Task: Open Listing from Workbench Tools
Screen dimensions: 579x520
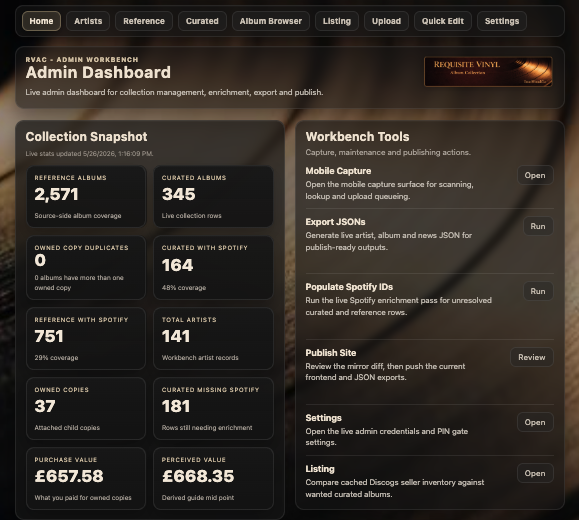Action: point(535,473)
